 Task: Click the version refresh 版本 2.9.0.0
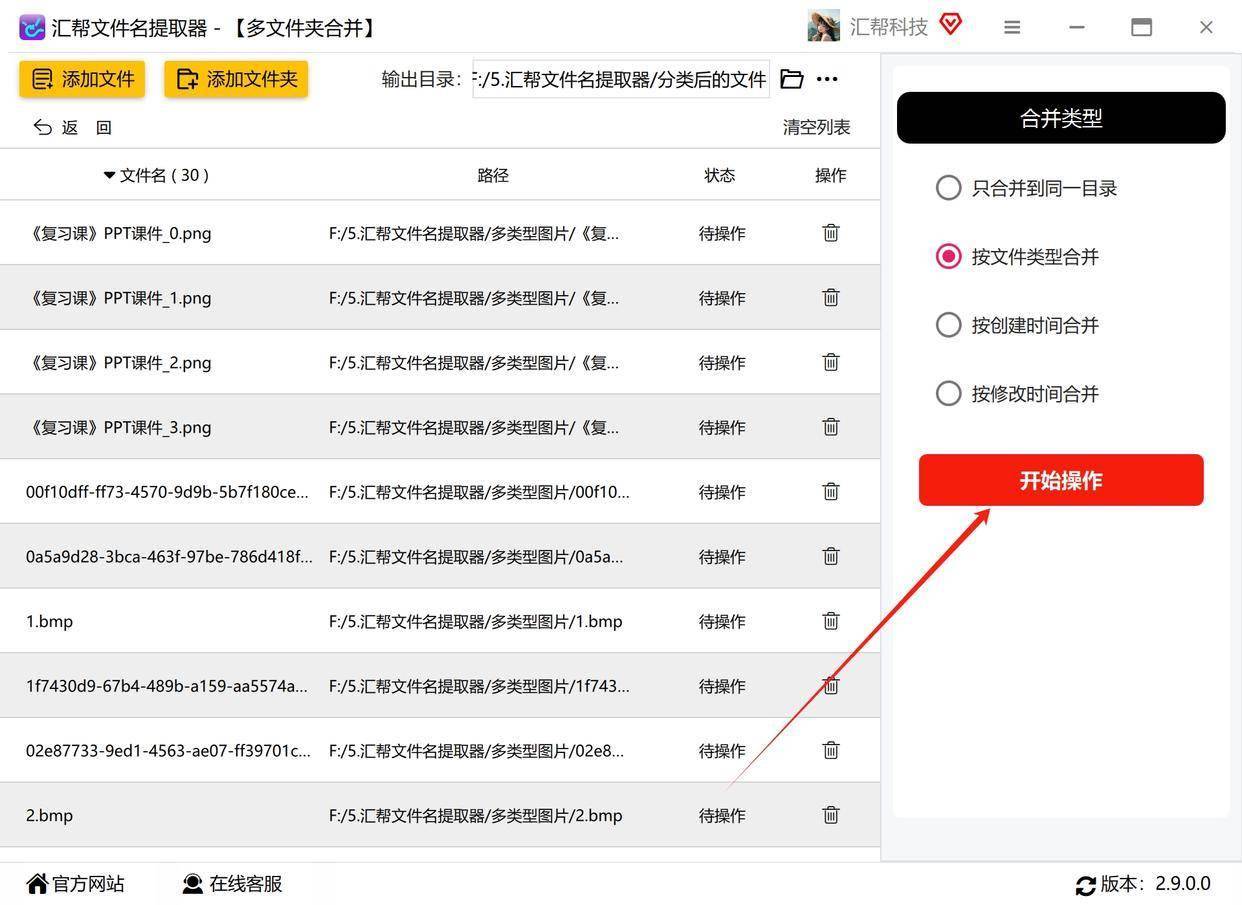click(1143, 884)
